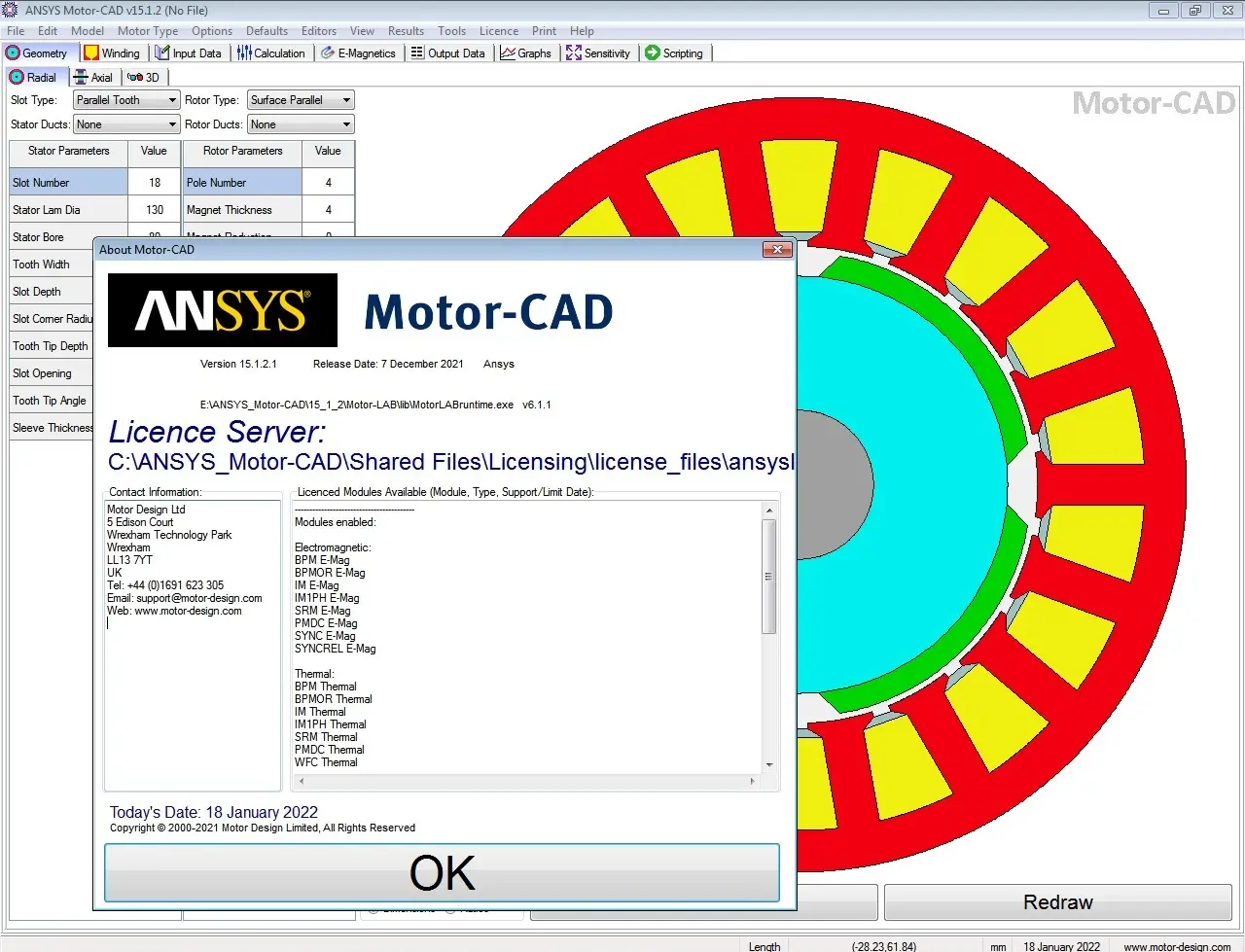This screenshot has width=1245, height=952.
Task: Click the Geometry tab's ring icon
Action: (x=14, y=53)
